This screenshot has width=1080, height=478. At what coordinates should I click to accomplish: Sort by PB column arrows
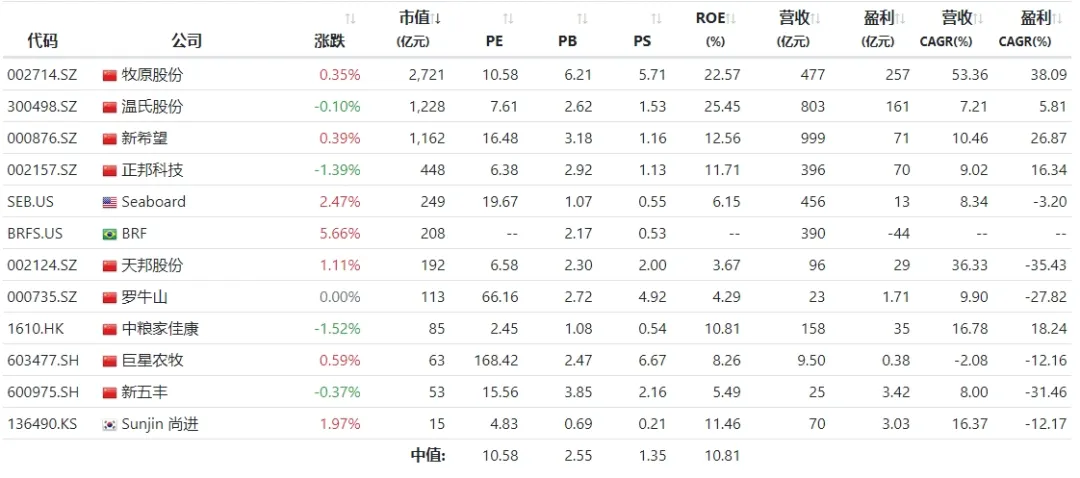582,19
